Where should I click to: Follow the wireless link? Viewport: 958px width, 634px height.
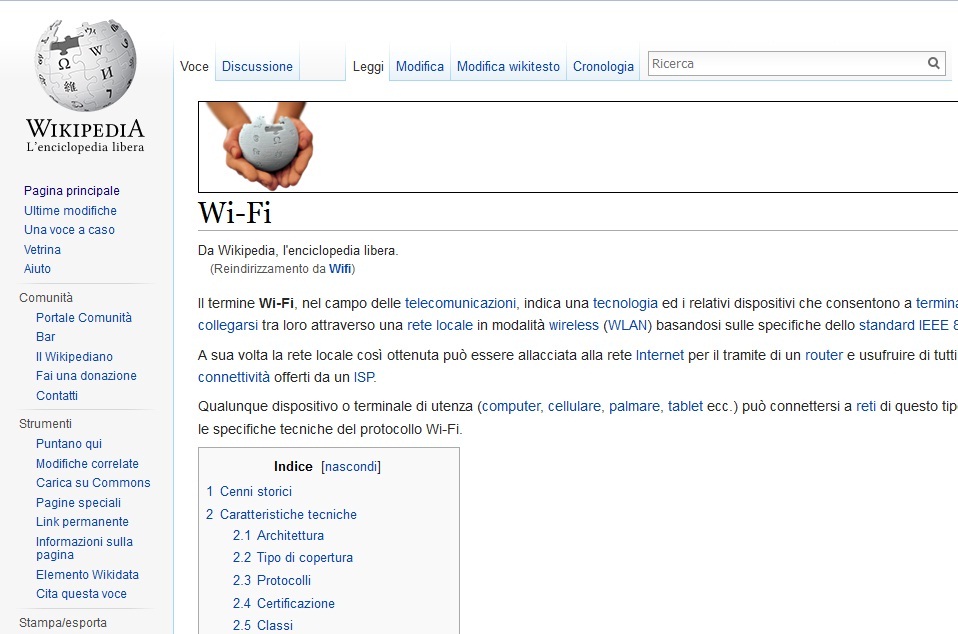pyautogui.click(x=574, y=326)
